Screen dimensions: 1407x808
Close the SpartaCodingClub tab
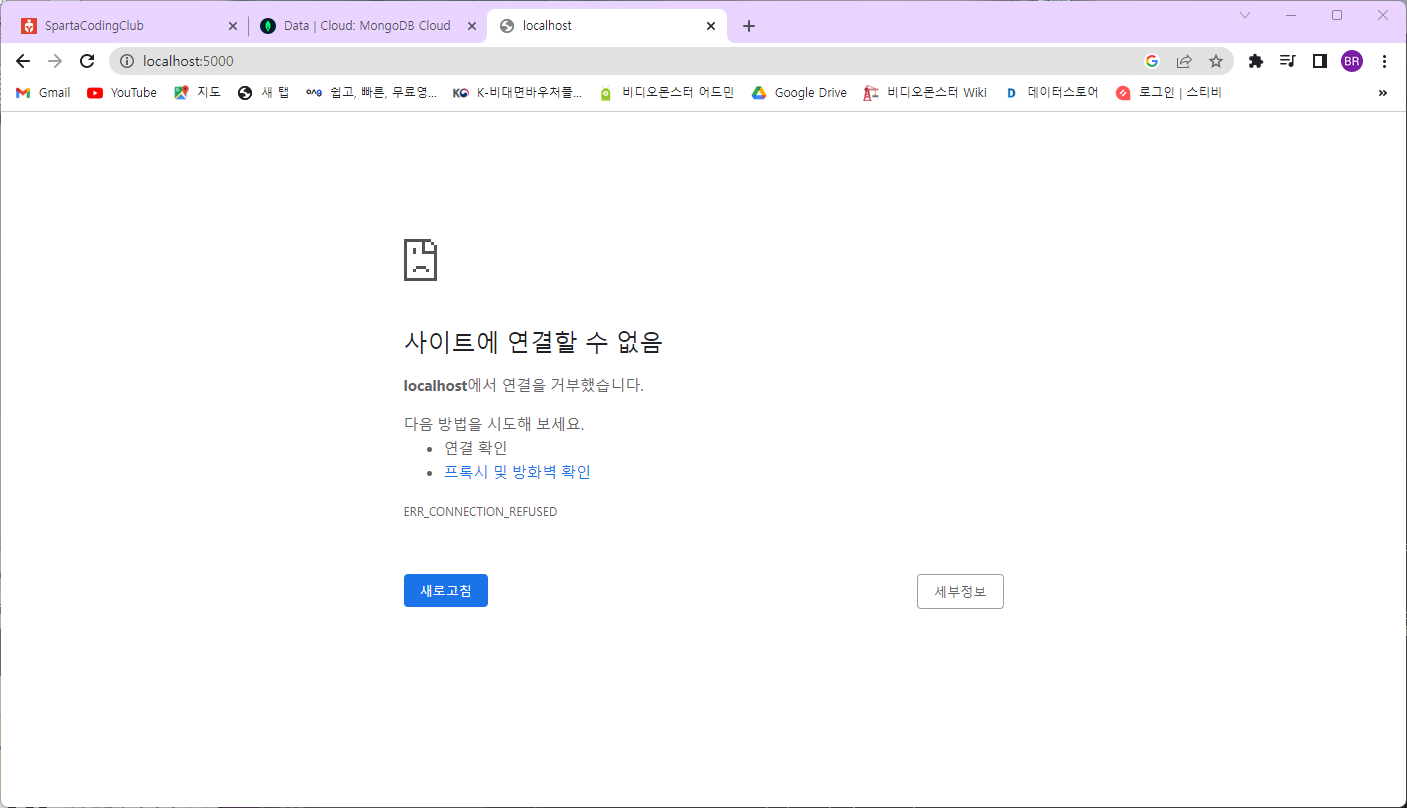(x=233, y=26)
